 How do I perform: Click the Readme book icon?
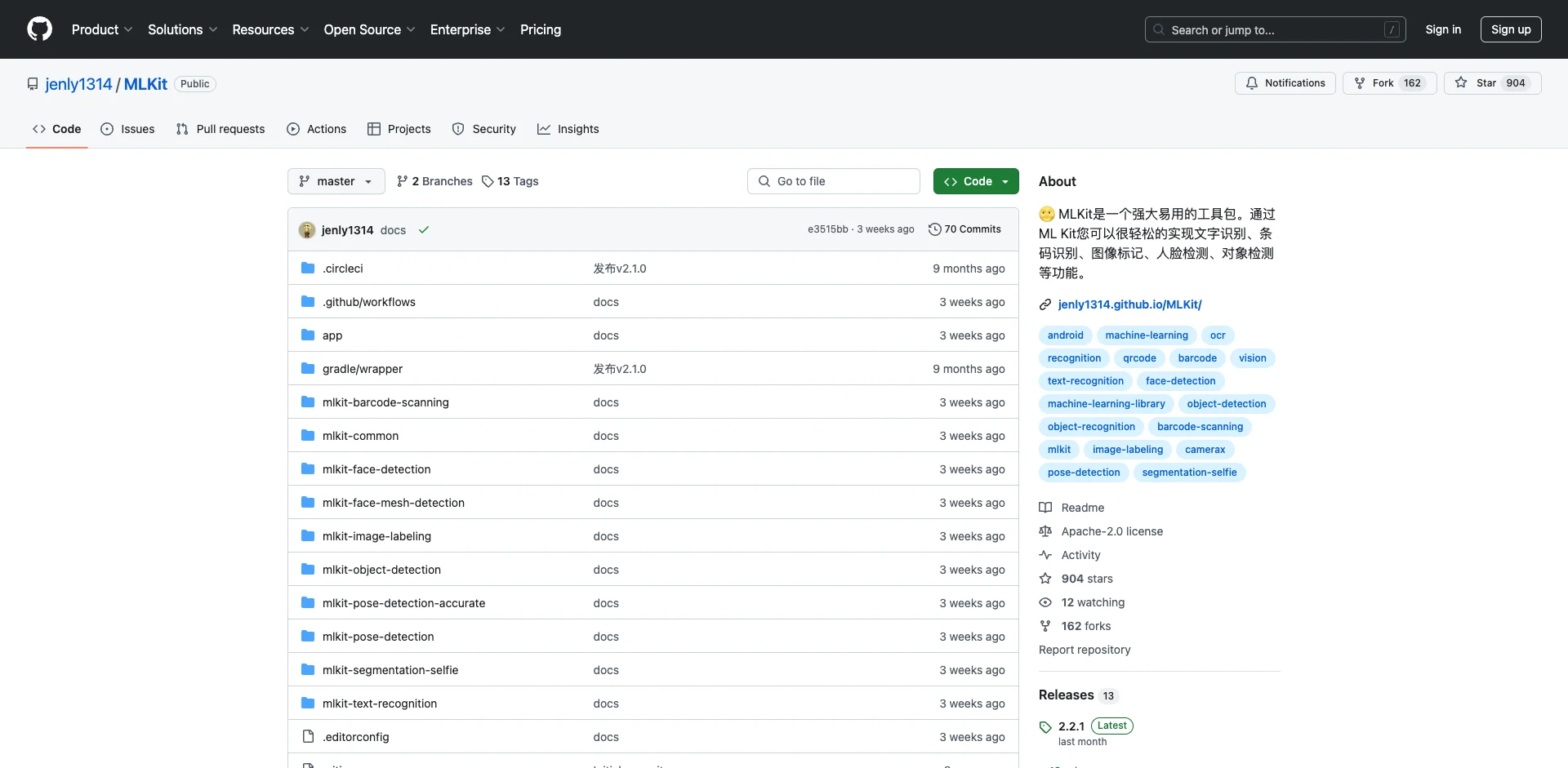pyautogui.click(x=1045, y=508)
